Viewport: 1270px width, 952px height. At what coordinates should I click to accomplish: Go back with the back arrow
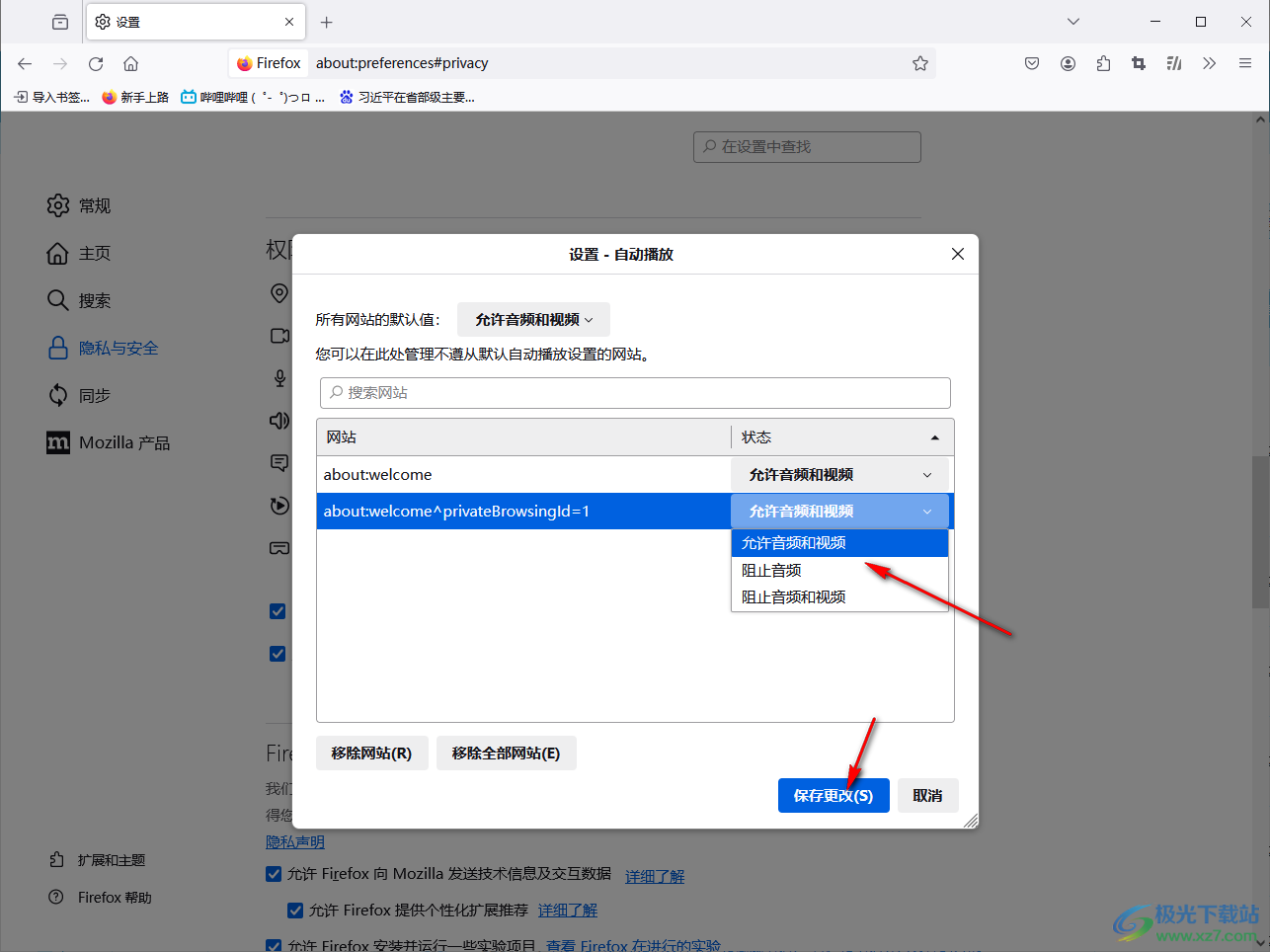[25, 63]
